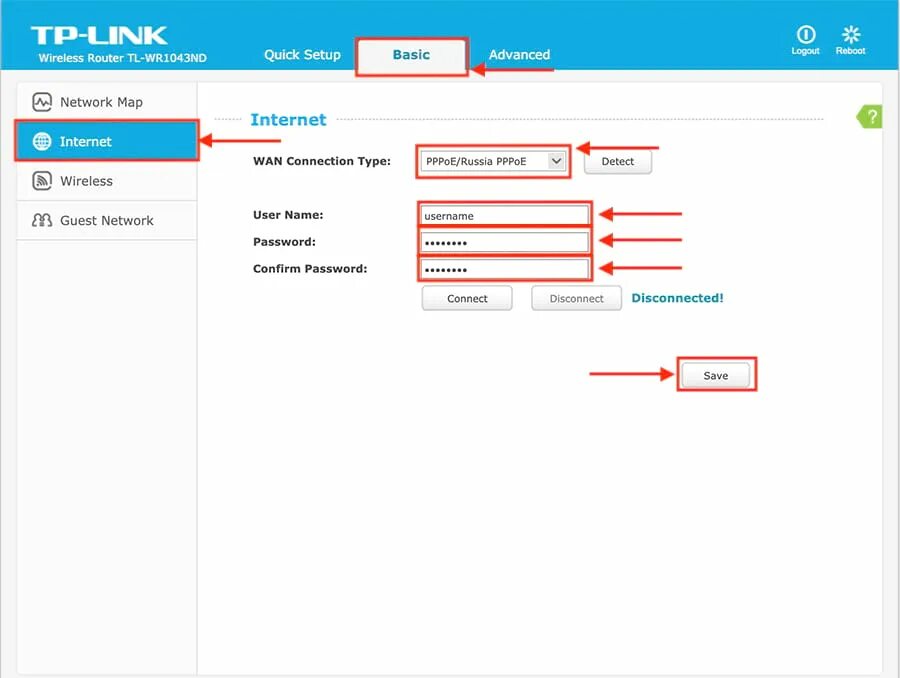Click the Save button
This screenshot has height=678, width=900.
pyautogui.click(x=716, y=375)
